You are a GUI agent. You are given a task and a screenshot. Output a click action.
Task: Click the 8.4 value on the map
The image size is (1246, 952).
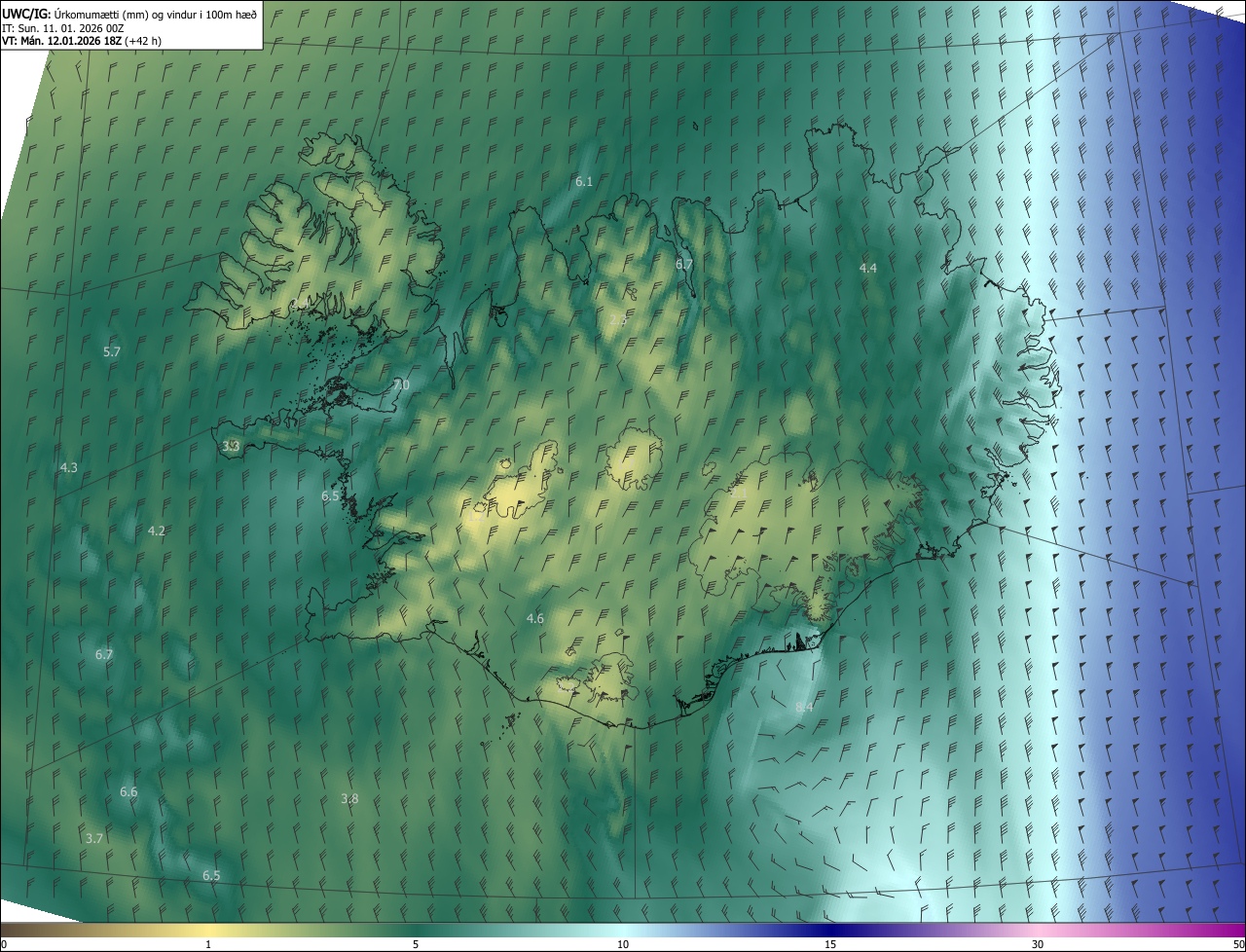coord(804,707)
